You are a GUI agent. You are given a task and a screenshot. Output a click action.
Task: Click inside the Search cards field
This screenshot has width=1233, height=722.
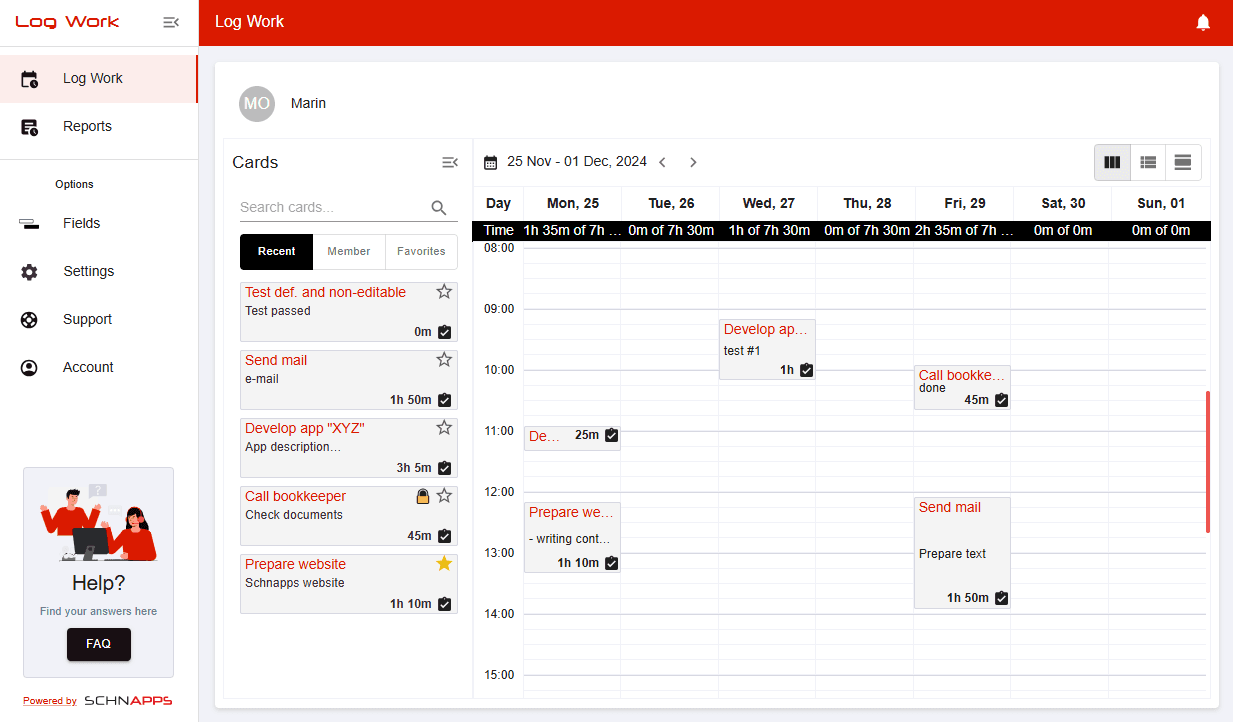pos(330,207)
